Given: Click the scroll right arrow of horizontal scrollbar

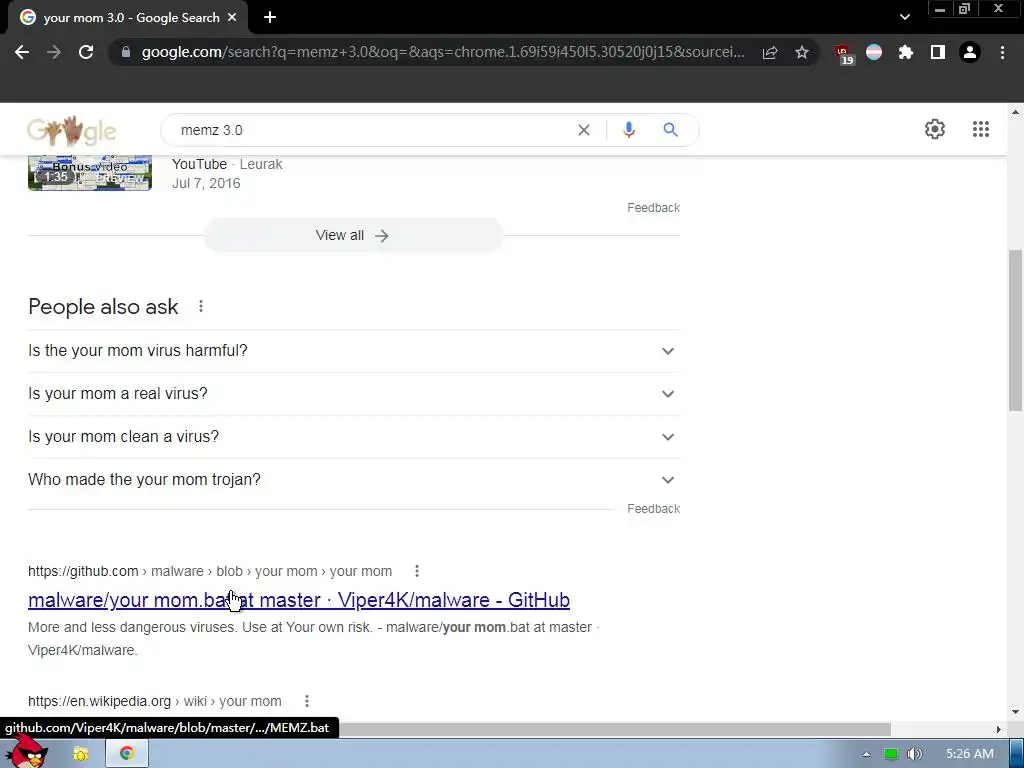Looking at the screenshot, I should coord(999,729).
